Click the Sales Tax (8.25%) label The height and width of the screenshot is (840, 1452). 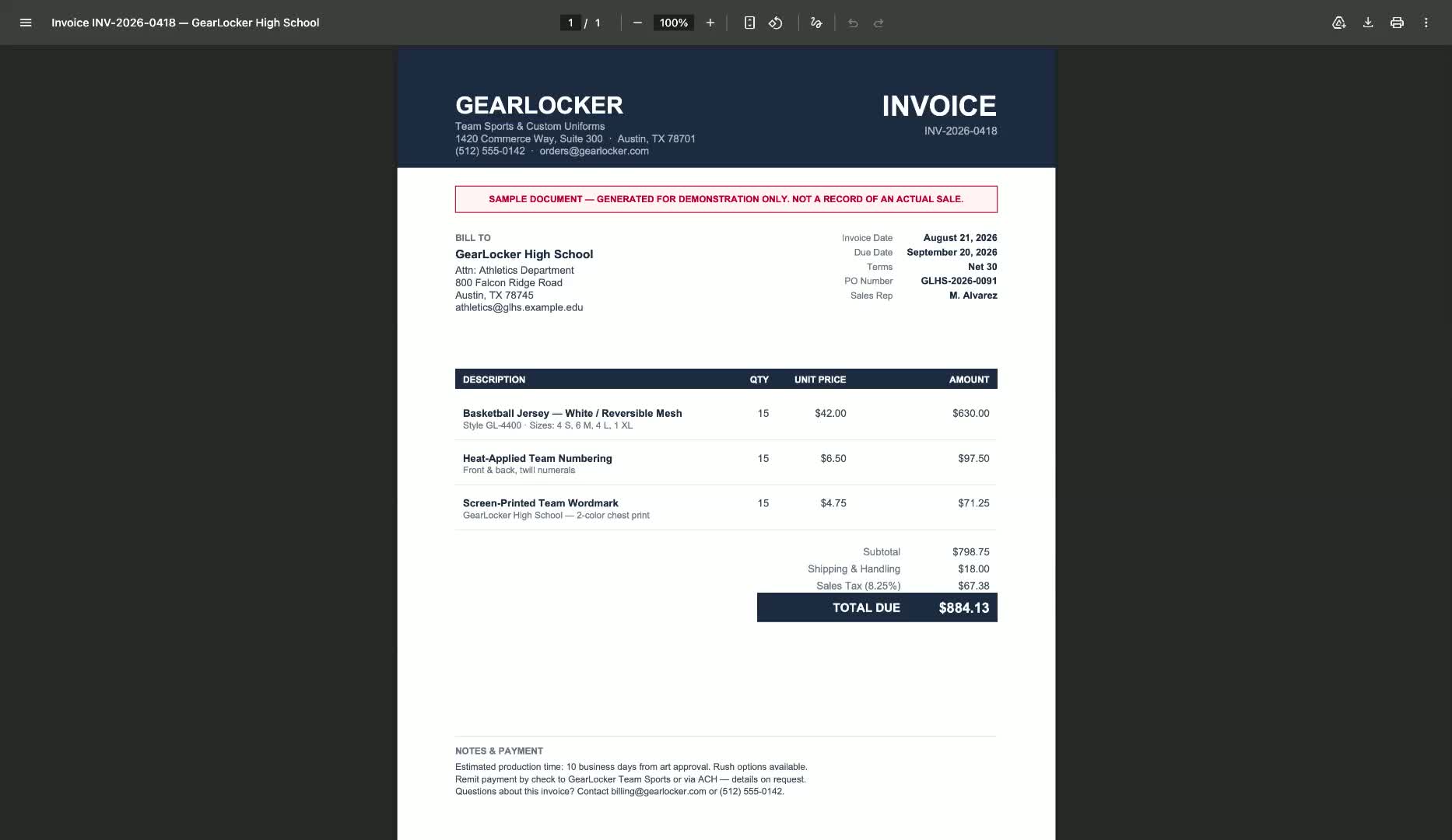click(858, 586)
